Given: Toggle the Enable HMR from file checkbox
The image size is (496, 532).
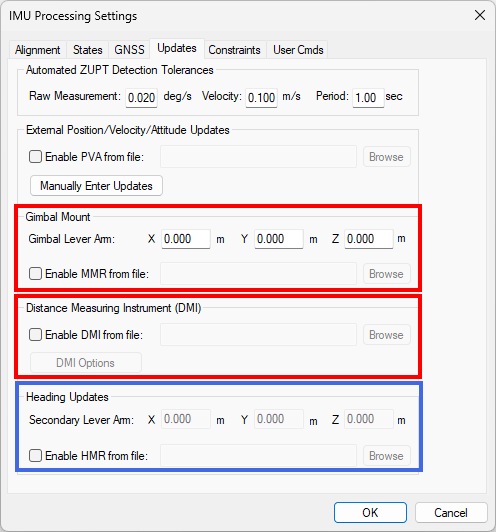Looking at the screenshot, I should [35, 456].
